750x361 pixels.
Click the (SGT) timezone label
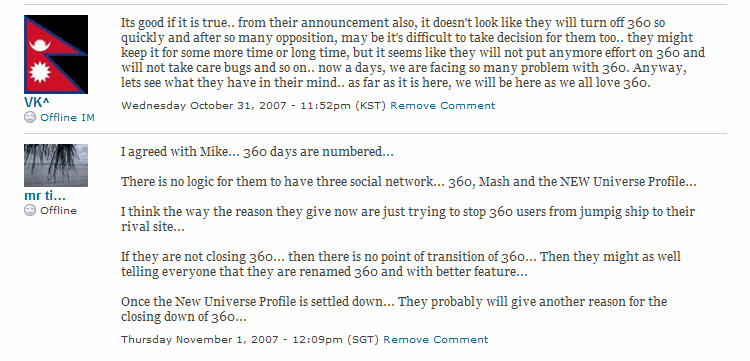(x=363, y=339)
